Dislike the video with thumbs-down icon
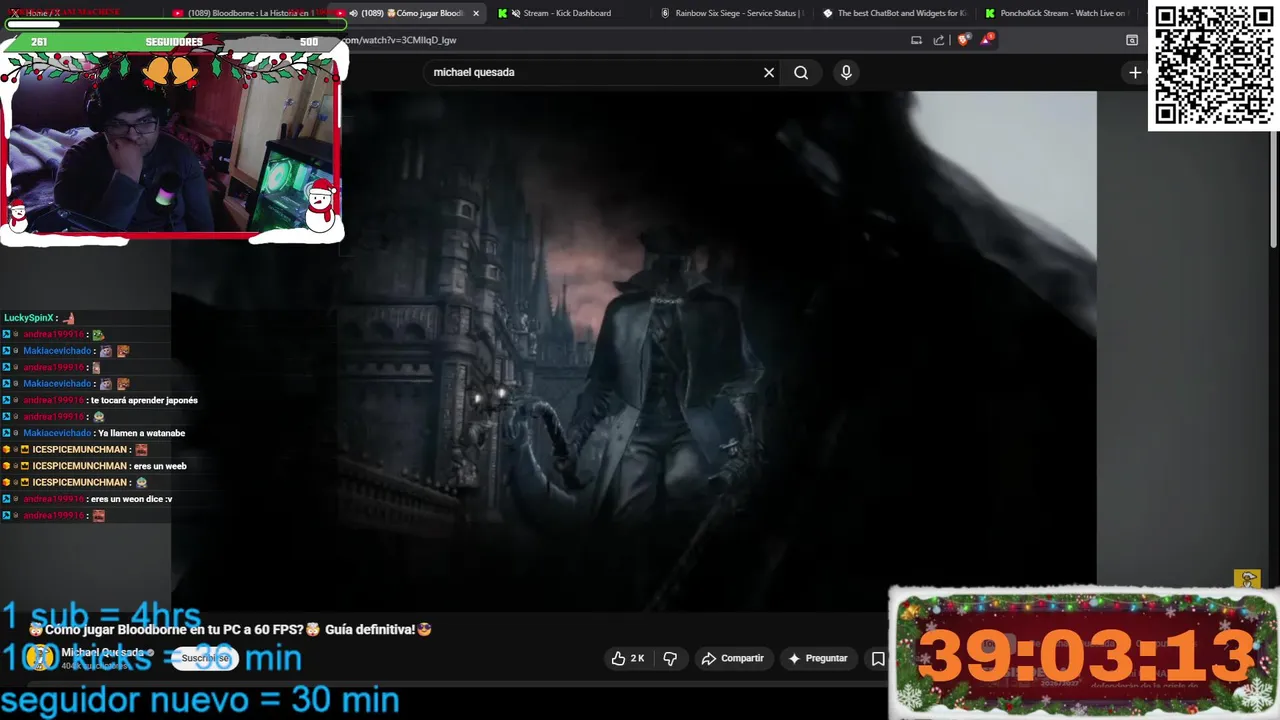Screen dimensions: 1280x720 (x=670, y=658)
